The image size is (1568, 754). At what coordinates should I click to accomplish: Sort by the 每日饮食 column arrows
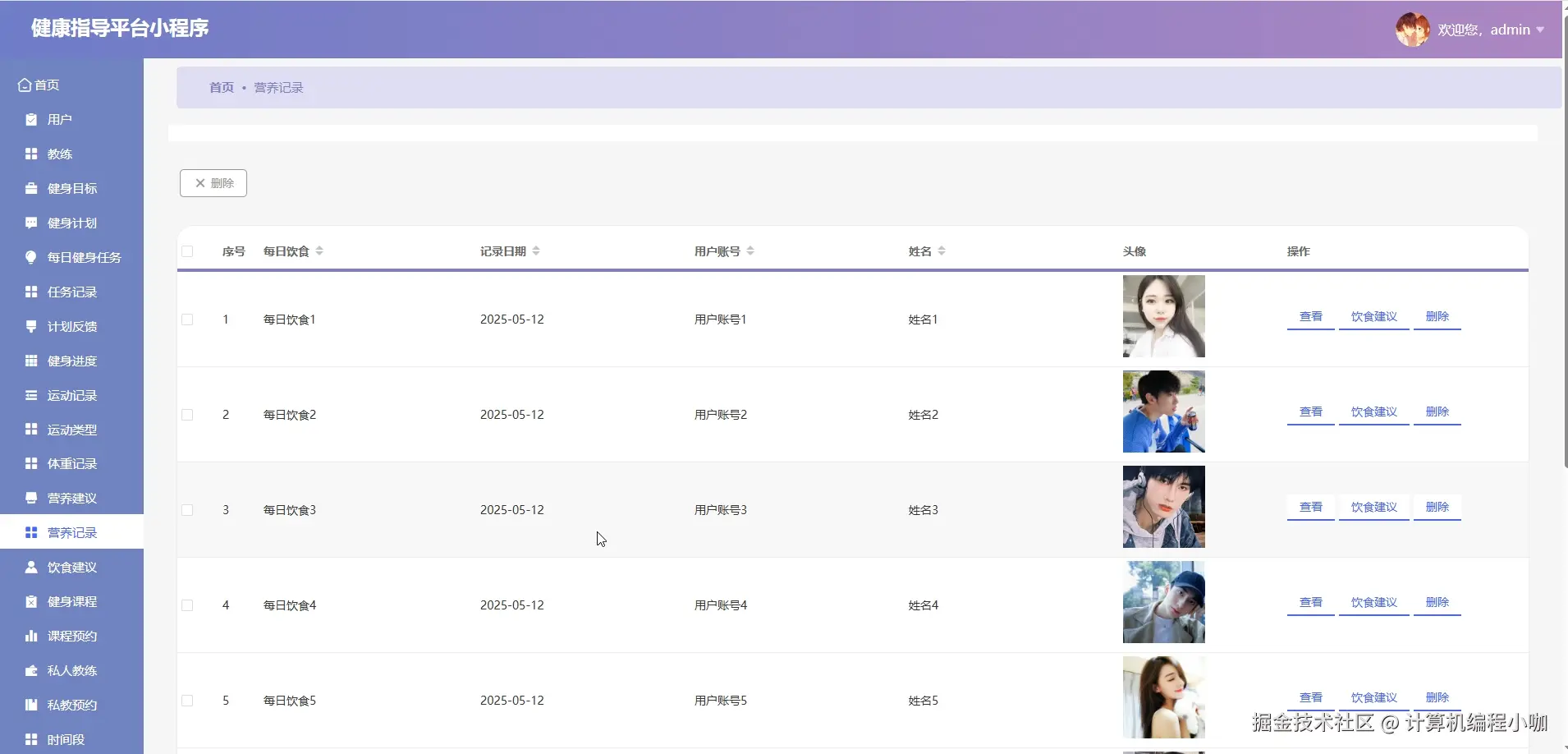(319, 251)
